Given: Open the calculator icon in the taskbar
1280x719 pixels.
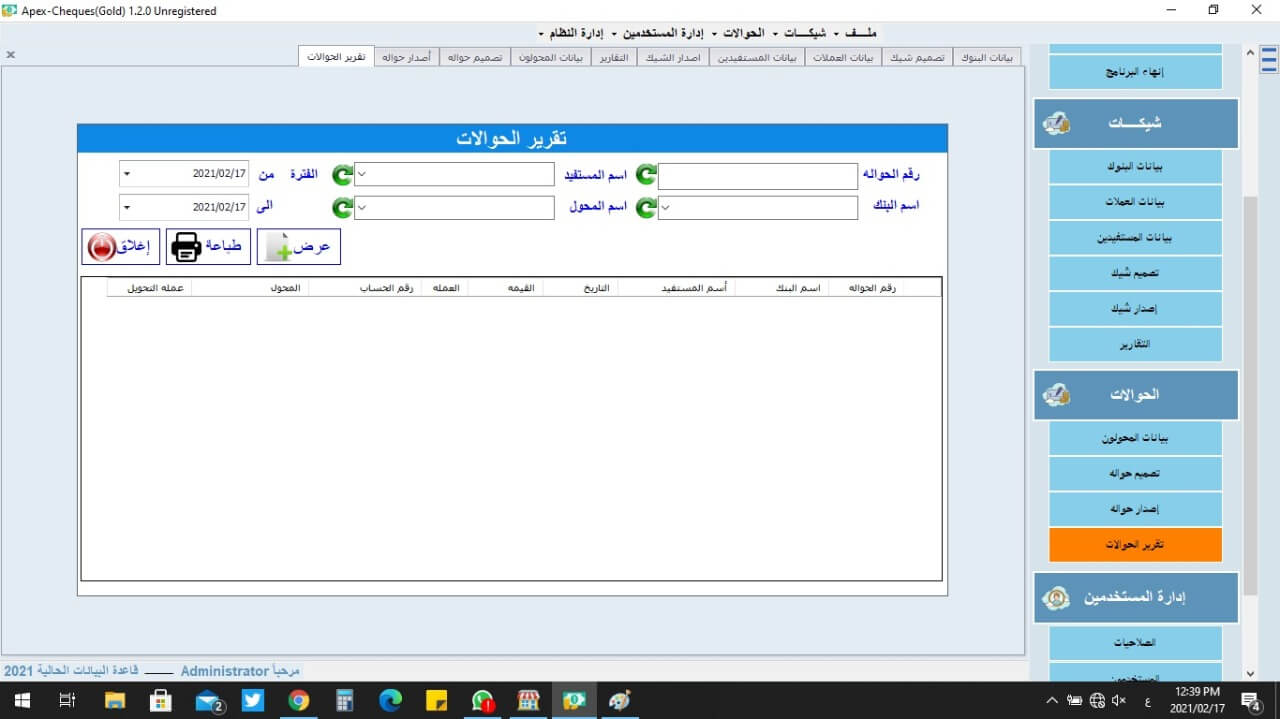Looking at the screenshot, I should 345,701.
